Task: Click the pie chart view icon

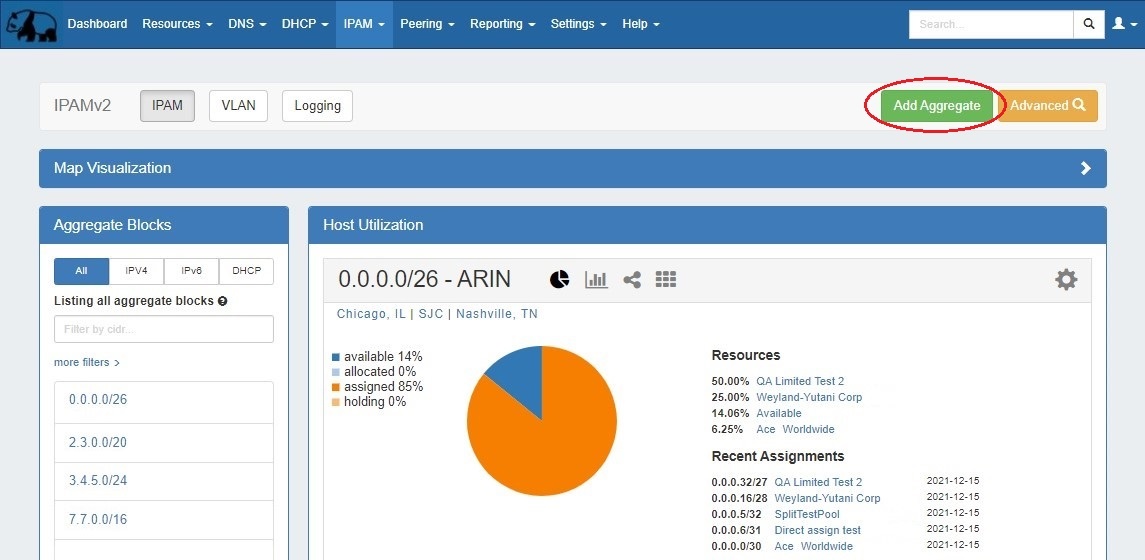Action: [x=560, y=280]
